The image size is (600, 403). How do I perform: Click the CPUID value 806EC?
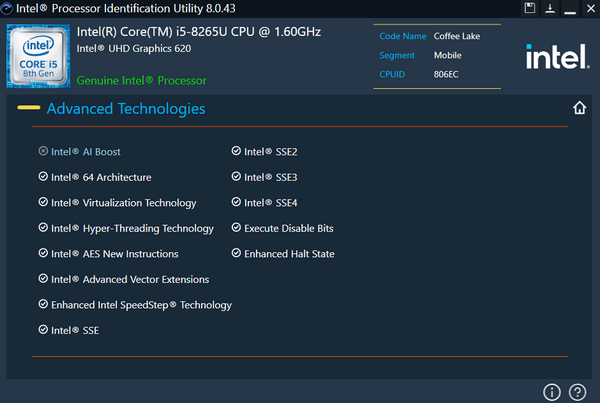447,73
